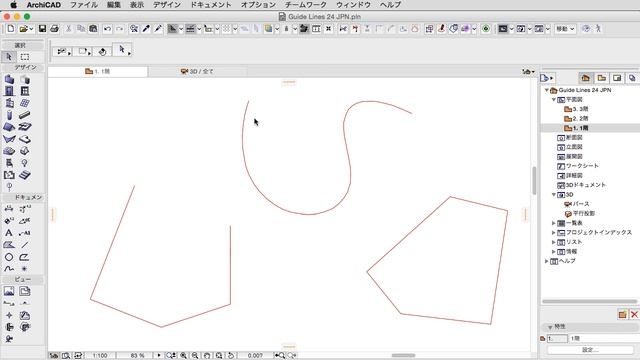The height and width of the screenshot is (360, 640).
Task: Toggle Snap Guides ruler button in toolbar
Action: pos(190,29)
